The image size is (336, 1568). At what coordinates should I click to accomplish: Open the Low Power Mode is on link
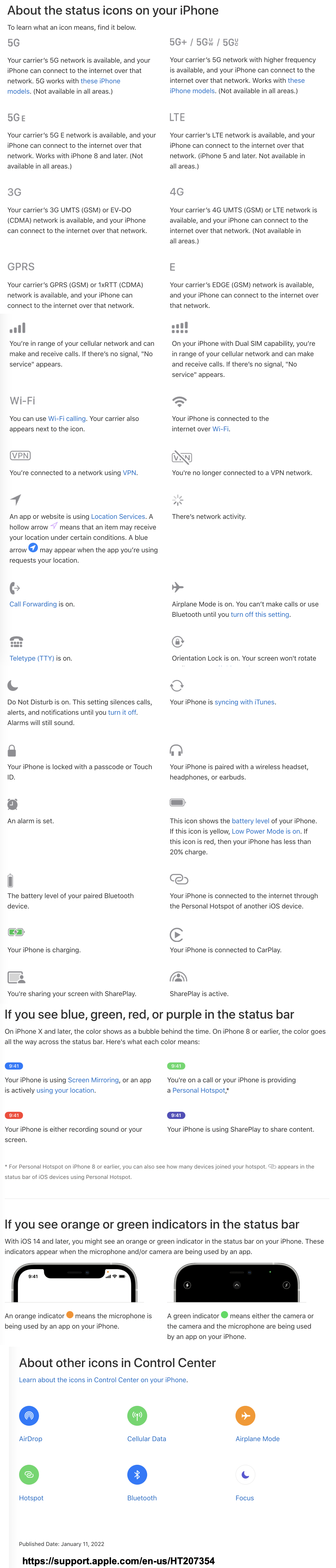tap(266, 832)
